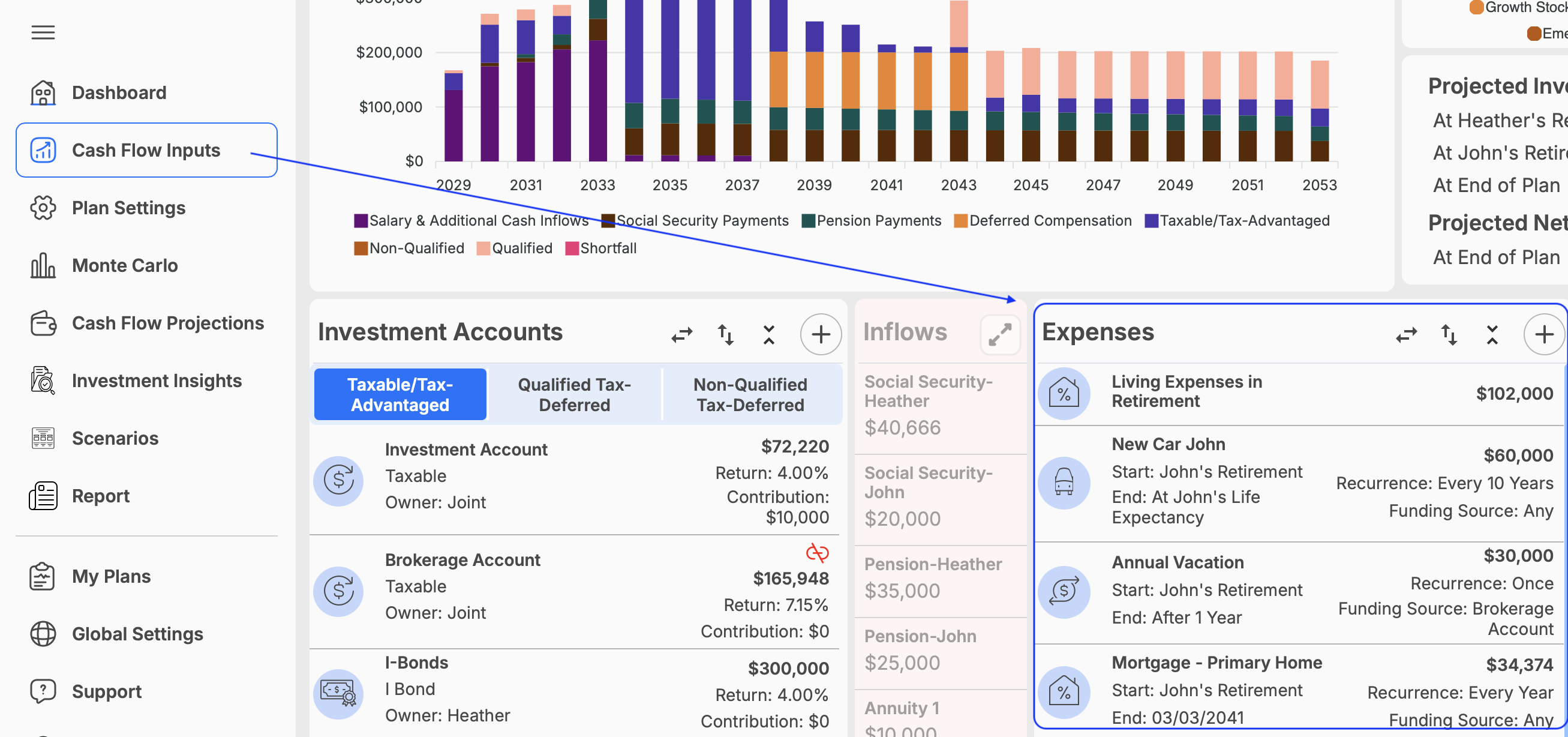Click the swap arrows icon in Expenses
This screenshot has width=1568, height=737.
tap(1406, 334)
